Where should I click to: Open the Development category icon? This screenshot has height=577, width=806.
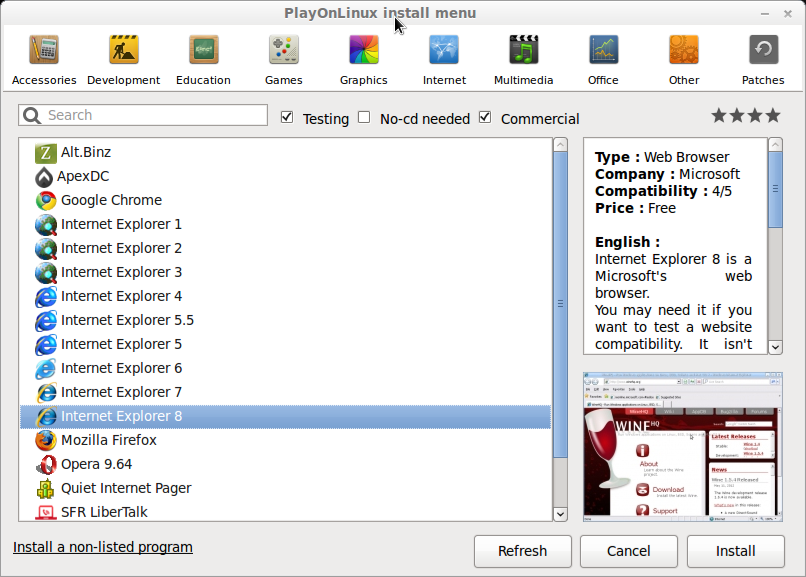[x=123, y=50]
